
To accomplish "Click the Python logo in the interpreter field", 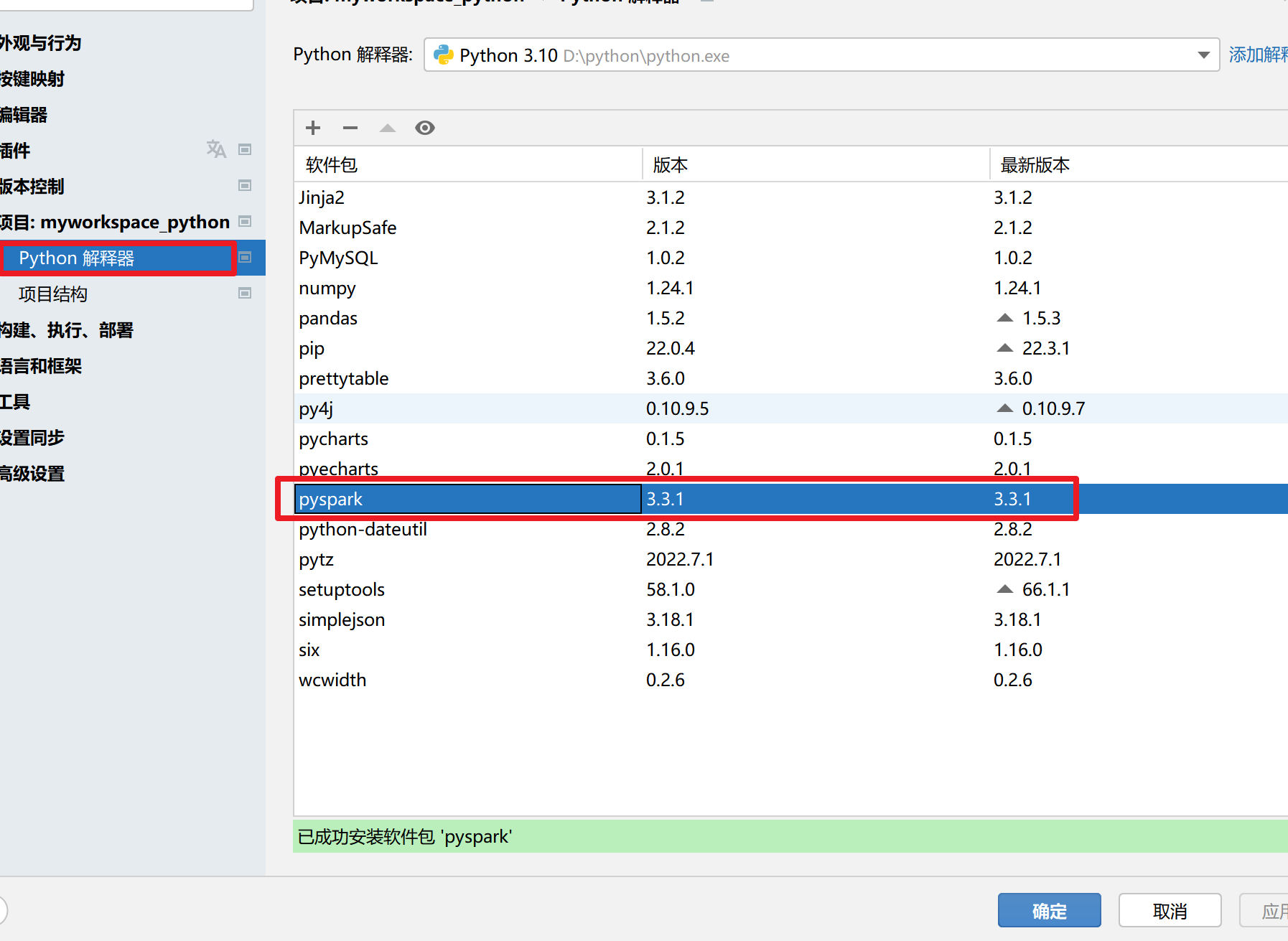I will pyautogui.click(x=443, y=55).
